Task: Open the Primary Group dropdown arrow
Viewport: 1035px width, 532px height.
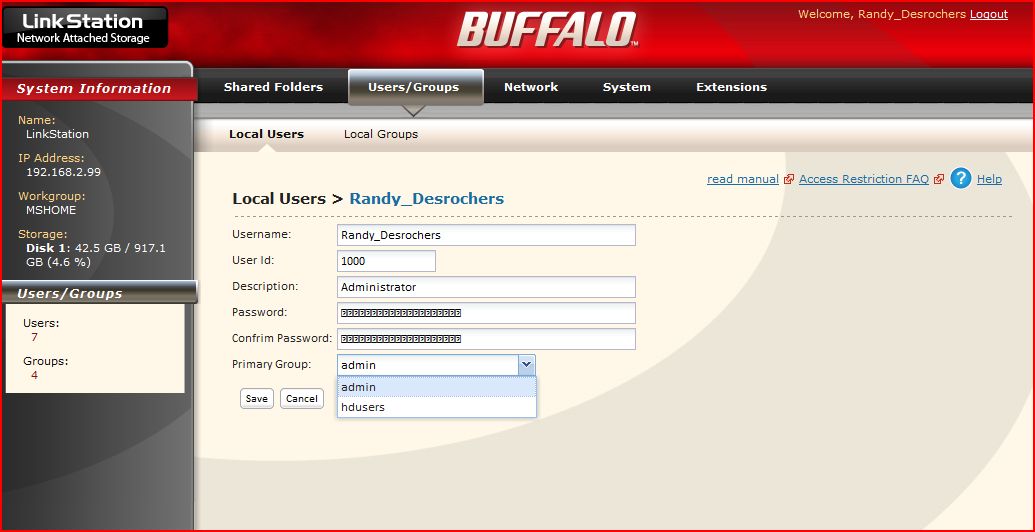Action: click(x=526, y=364)
